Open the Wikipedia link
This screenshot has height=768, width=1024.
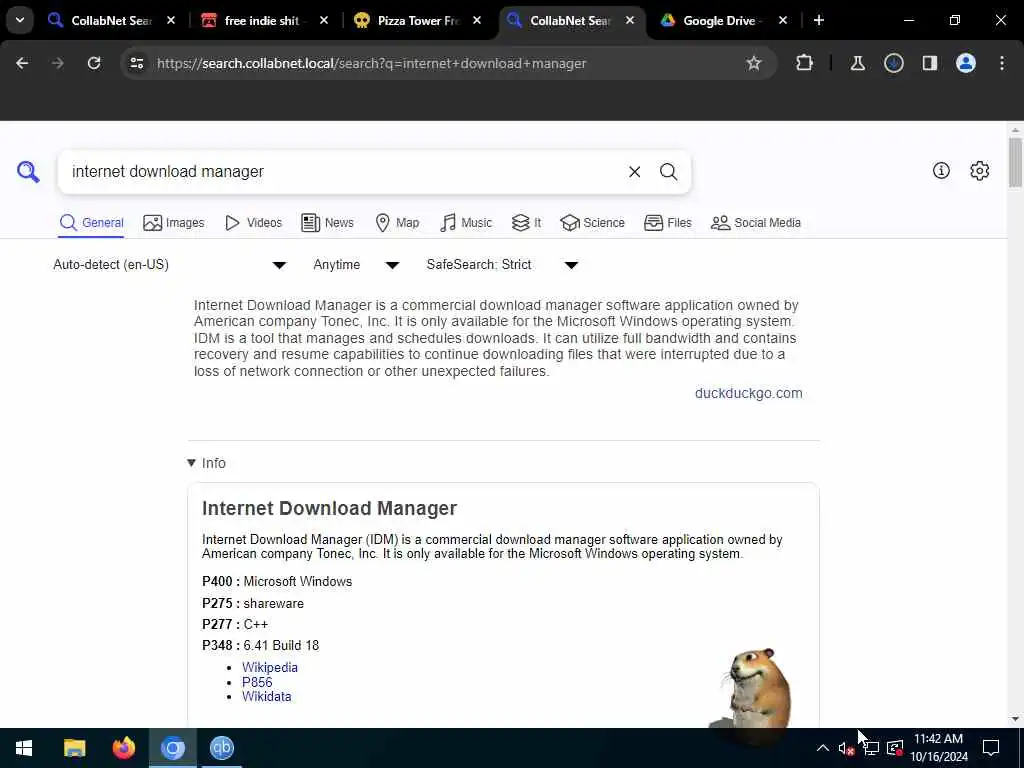(270, 667)
